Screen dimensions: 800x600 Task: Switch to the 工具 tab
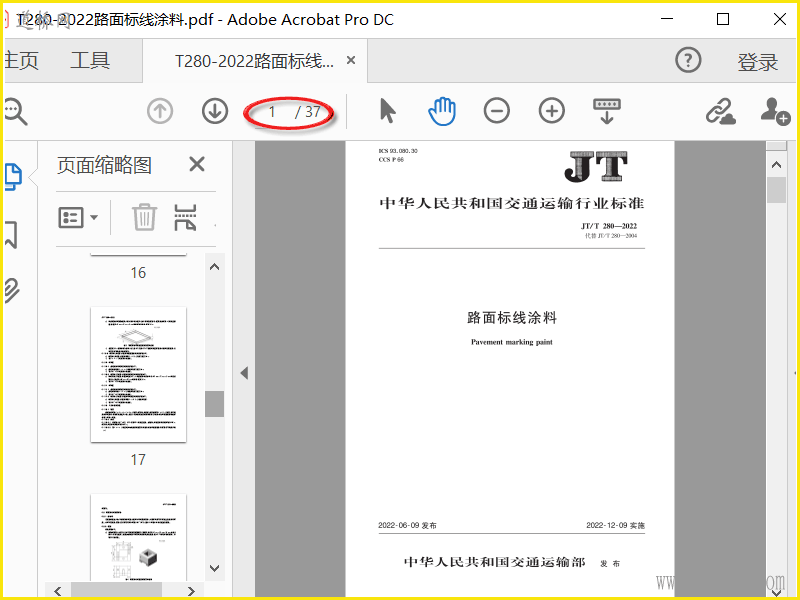coord(90,60)
